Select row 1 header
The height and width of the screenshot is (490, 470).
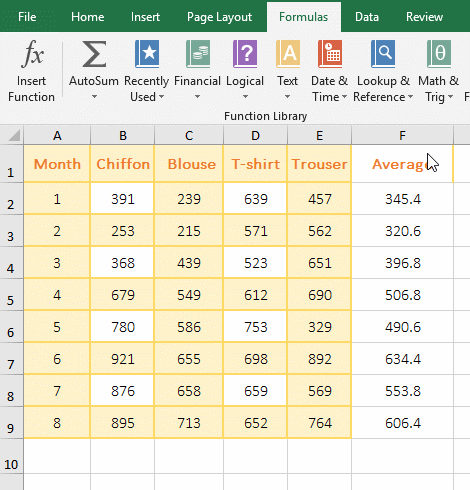point(11,164)
